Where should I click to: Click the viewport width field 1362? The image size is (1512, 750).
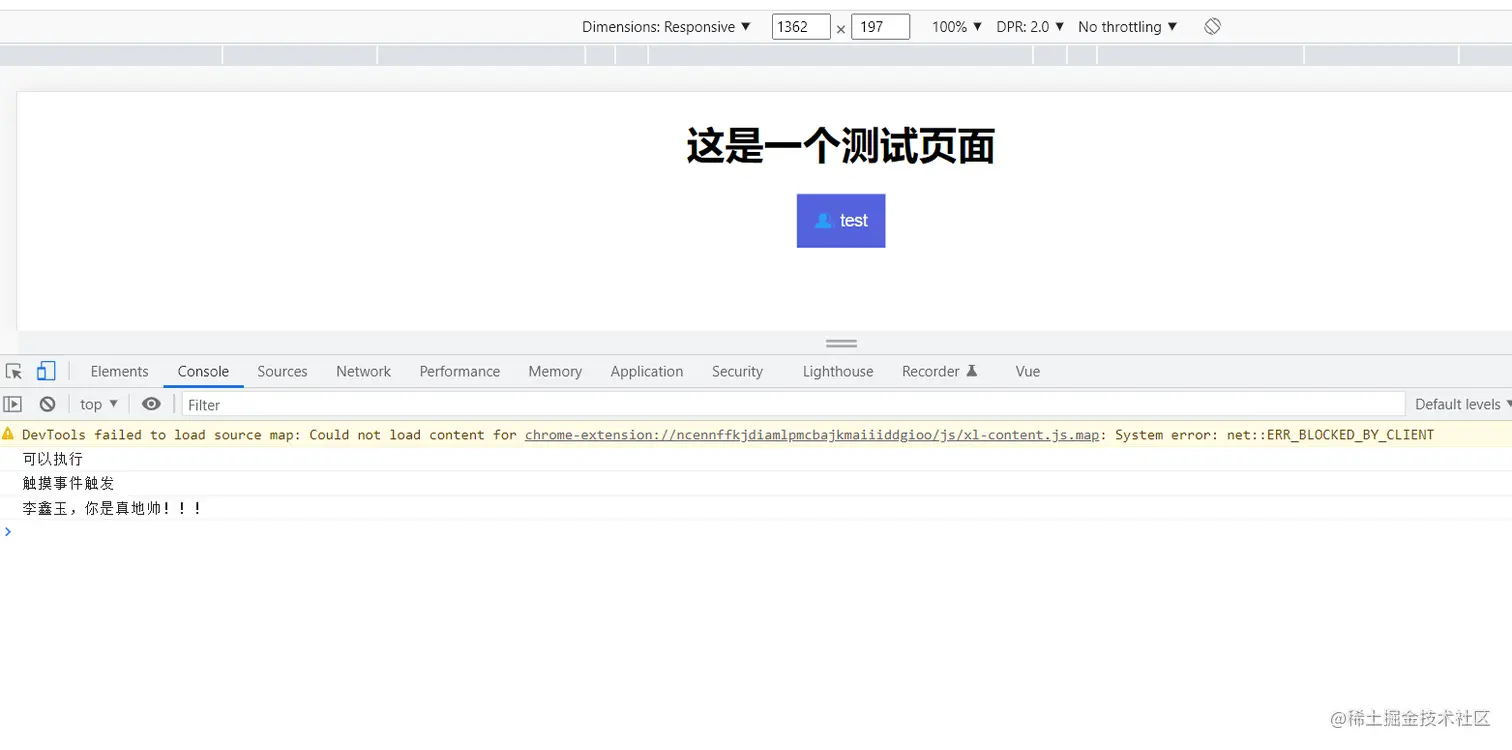[x=801, y=27]
